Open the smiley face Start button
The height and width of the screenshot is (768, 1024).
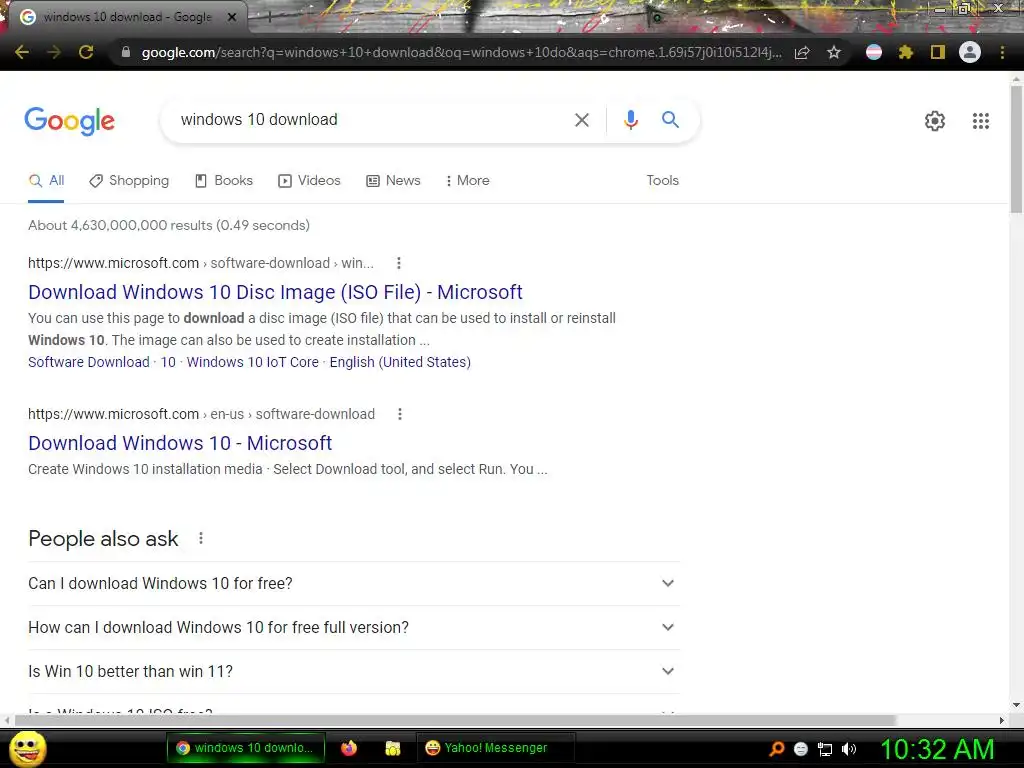(28, 748)
